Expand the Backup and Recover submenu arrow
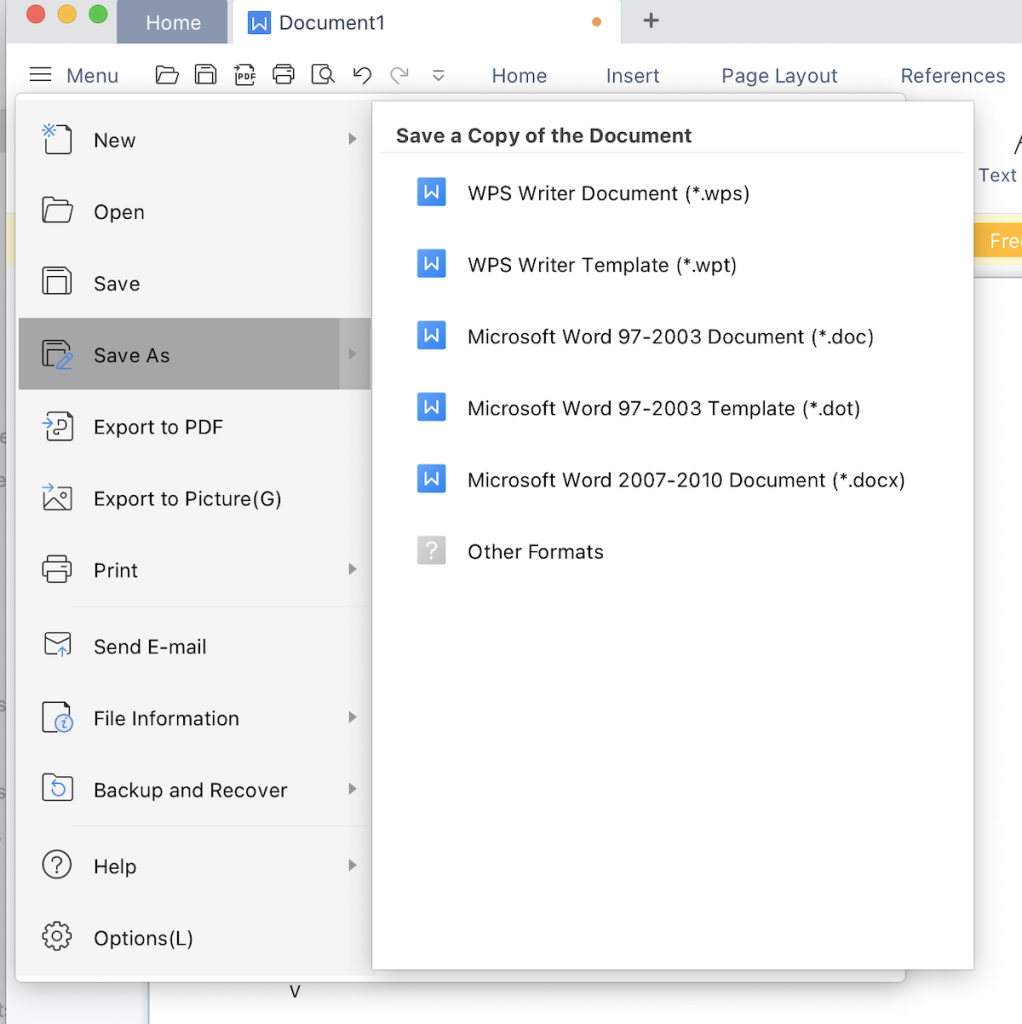Image resolution: width=1022 pixels, height=1024 pixels. 353,789
